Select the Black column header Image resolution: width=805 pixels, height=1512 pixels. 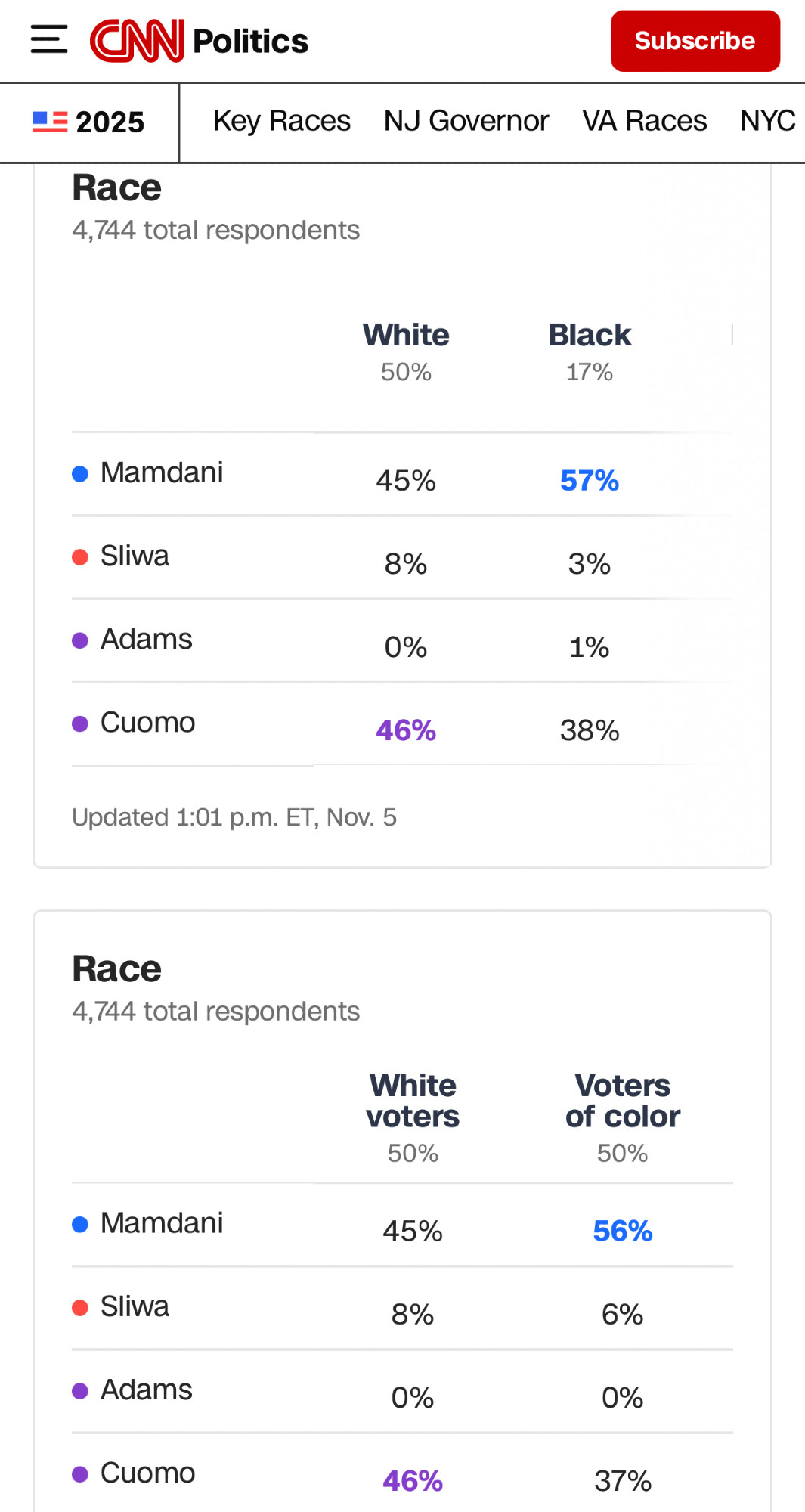coord(590,336)
